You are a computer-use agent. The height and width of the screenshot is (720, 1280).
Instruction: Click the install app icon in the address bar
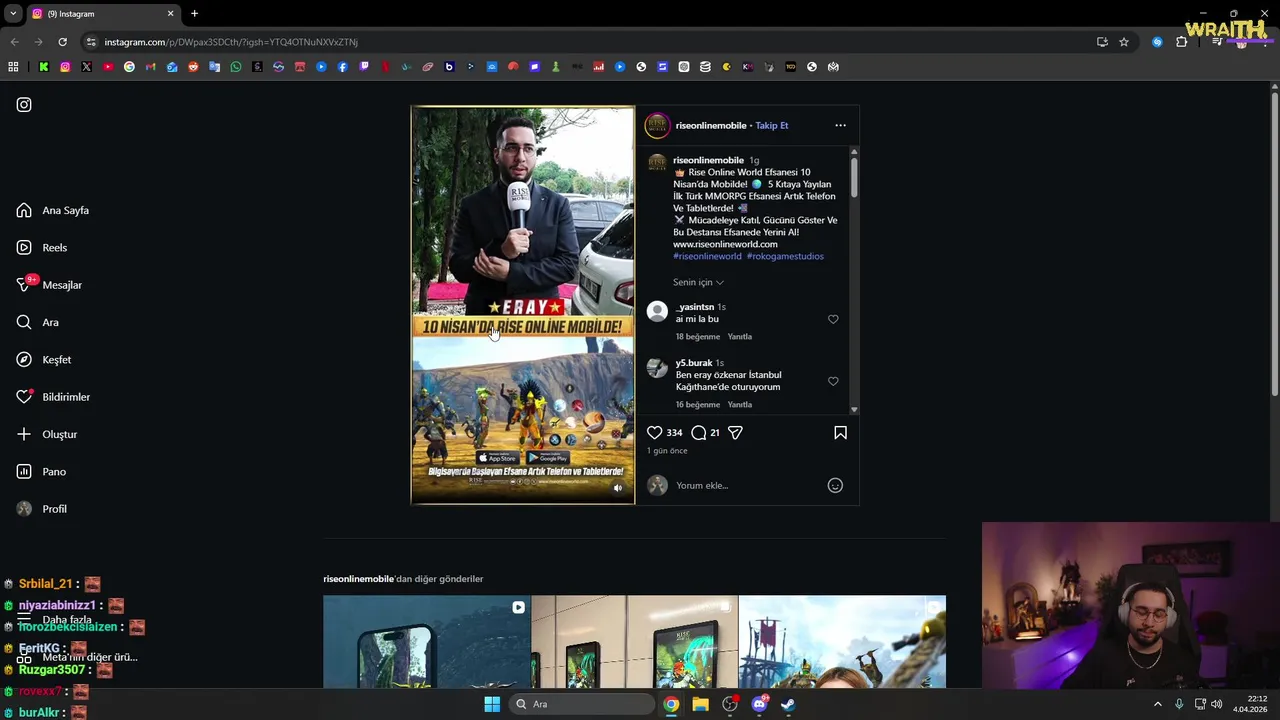pyautogui.click(x=1102, y=42)
